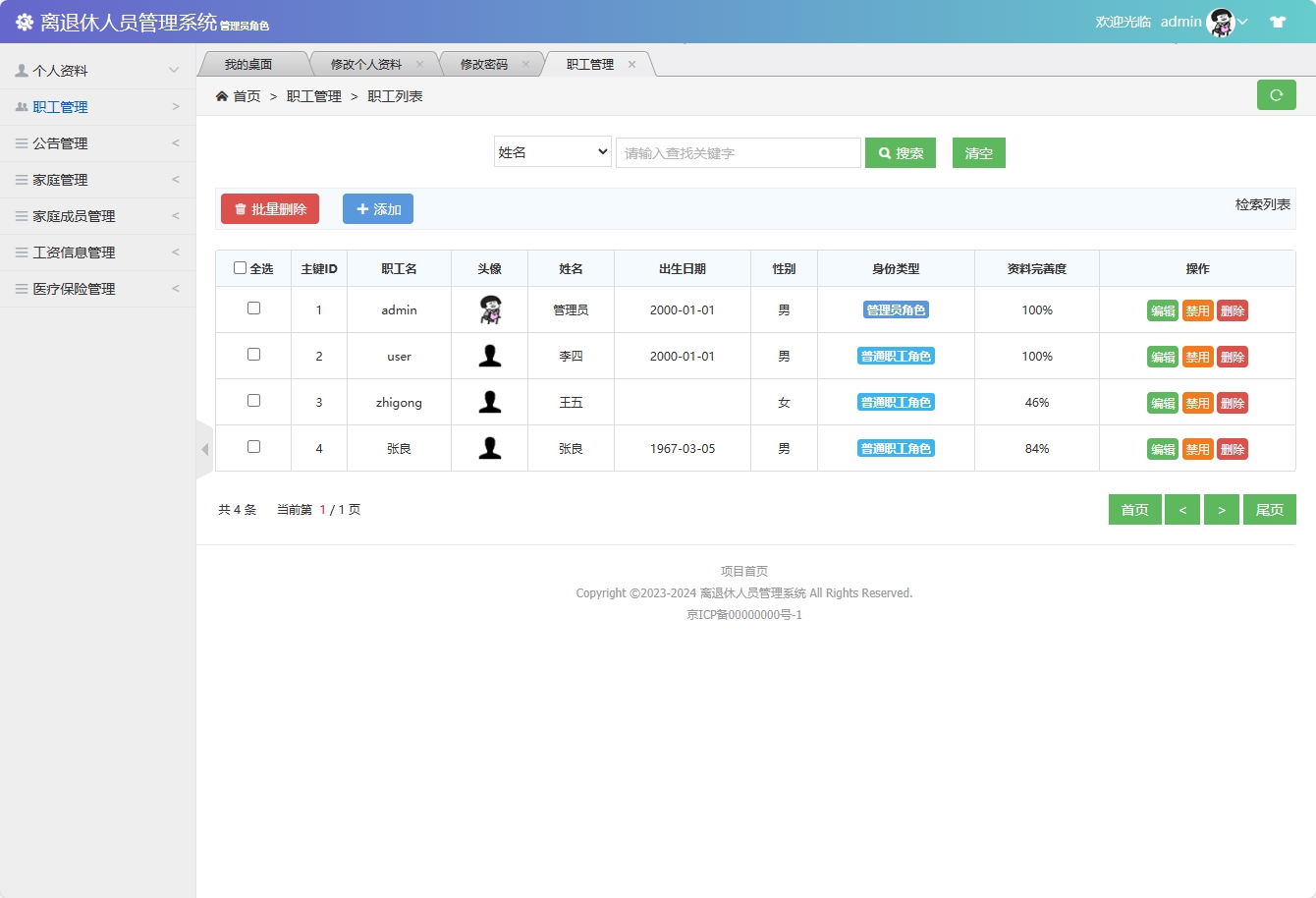Viewport: 1316px width, 898px height.
Task: Check the row checkbox for zhigong
Action: click(x=252, y=401)
